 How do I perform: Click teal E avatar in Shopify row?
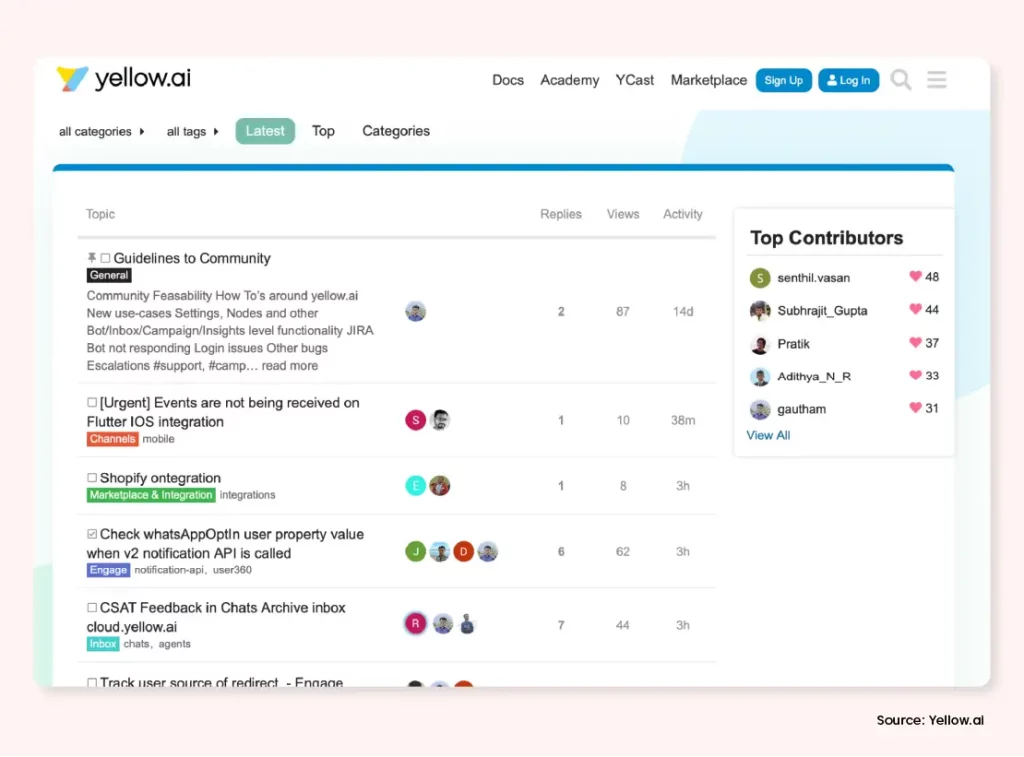(415, 485)
